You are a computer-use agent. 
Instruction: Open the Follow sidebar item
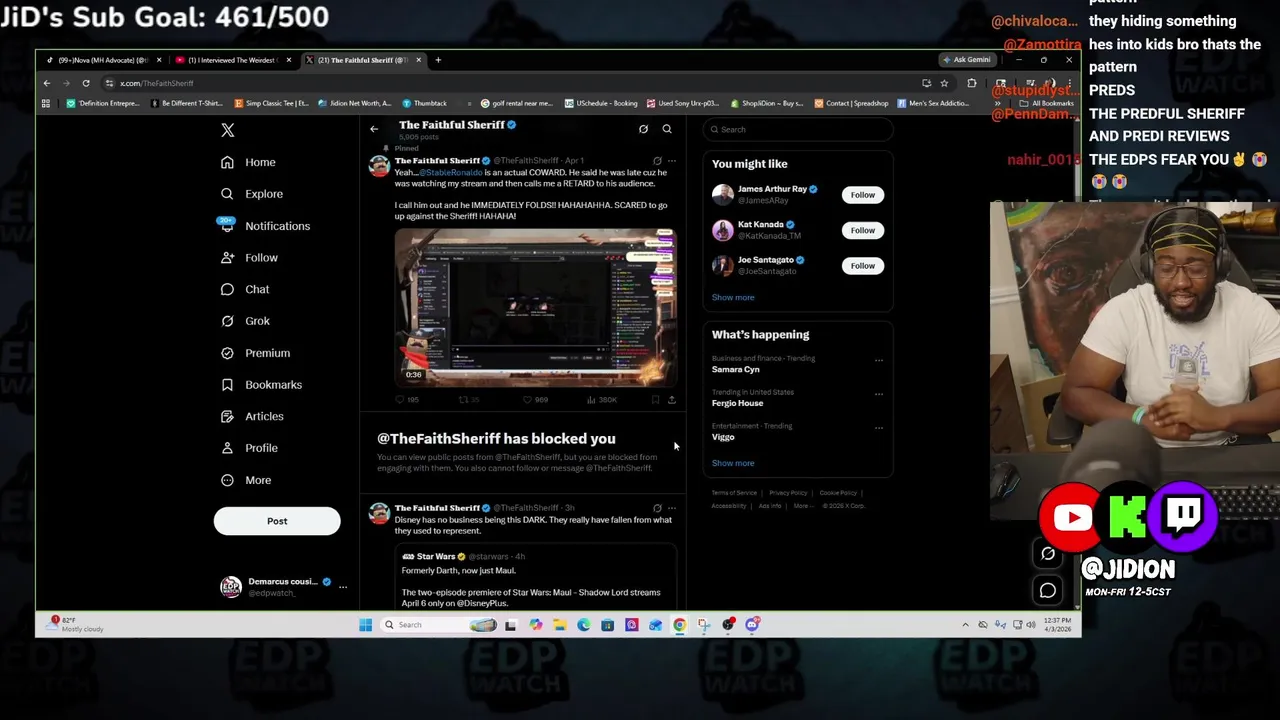tap(249, 258)
